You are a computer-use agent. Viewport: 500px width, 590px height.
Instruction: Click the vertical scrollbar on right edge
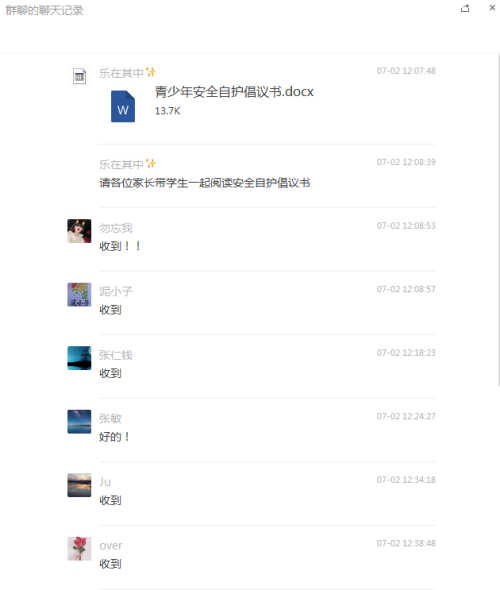click(498, 220)
